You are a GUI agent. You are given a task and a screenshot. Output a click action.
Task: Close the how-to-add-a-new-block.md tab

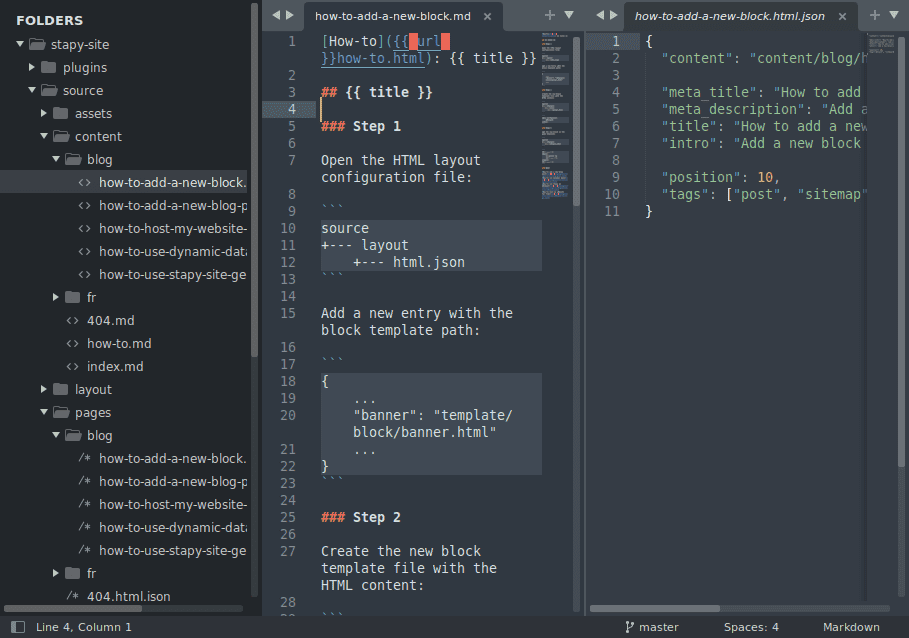[x=488, y=17]
